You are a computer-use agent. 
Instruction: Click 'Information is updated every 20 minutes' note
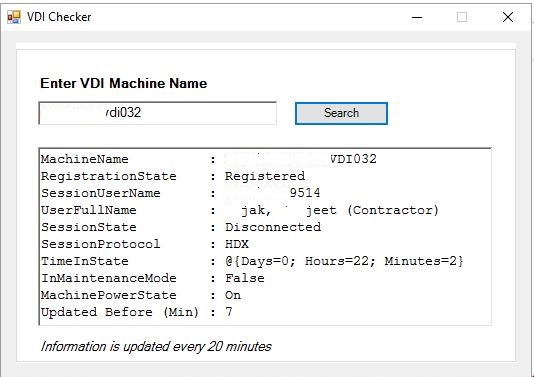point(156,347)
